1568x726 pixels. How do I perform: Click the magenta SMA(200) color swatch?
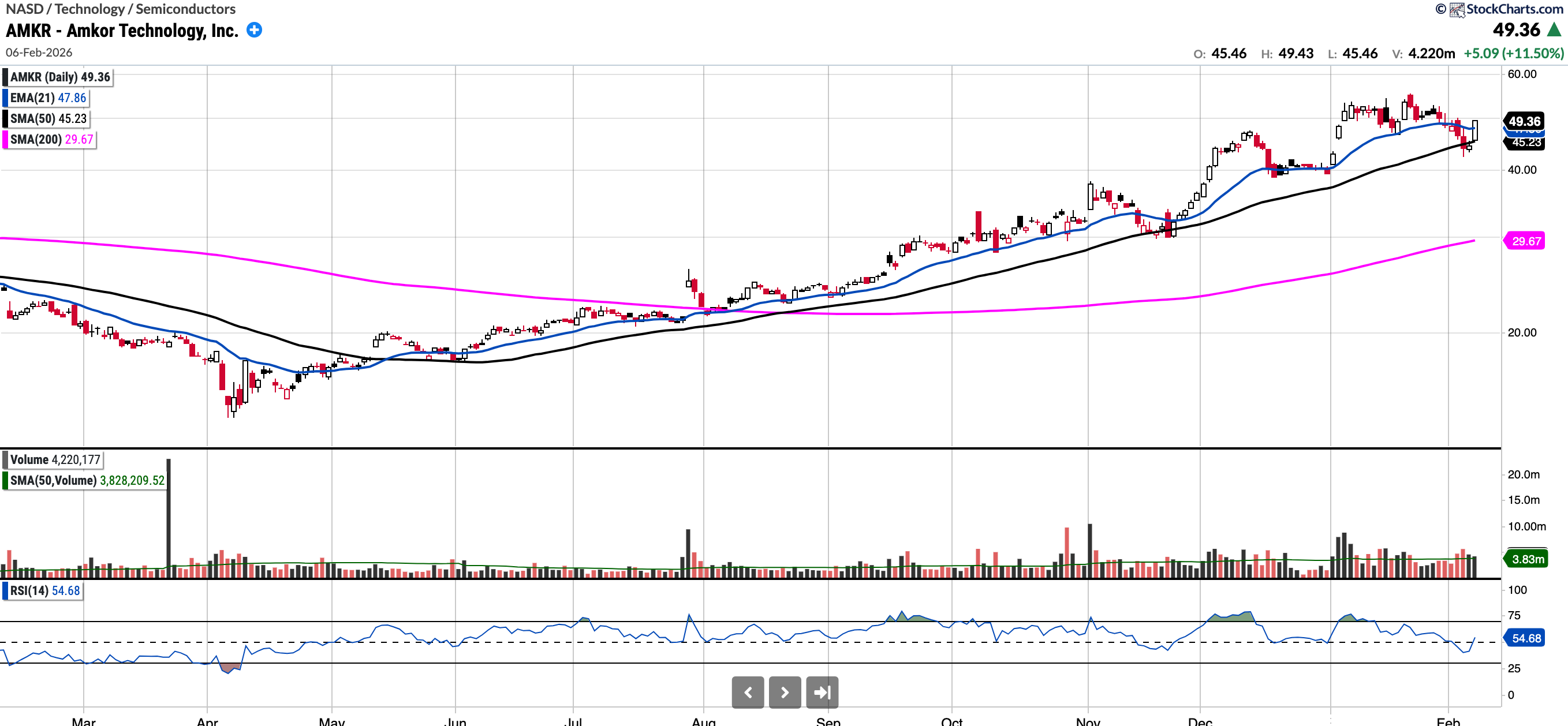click(x=5, y=139)
